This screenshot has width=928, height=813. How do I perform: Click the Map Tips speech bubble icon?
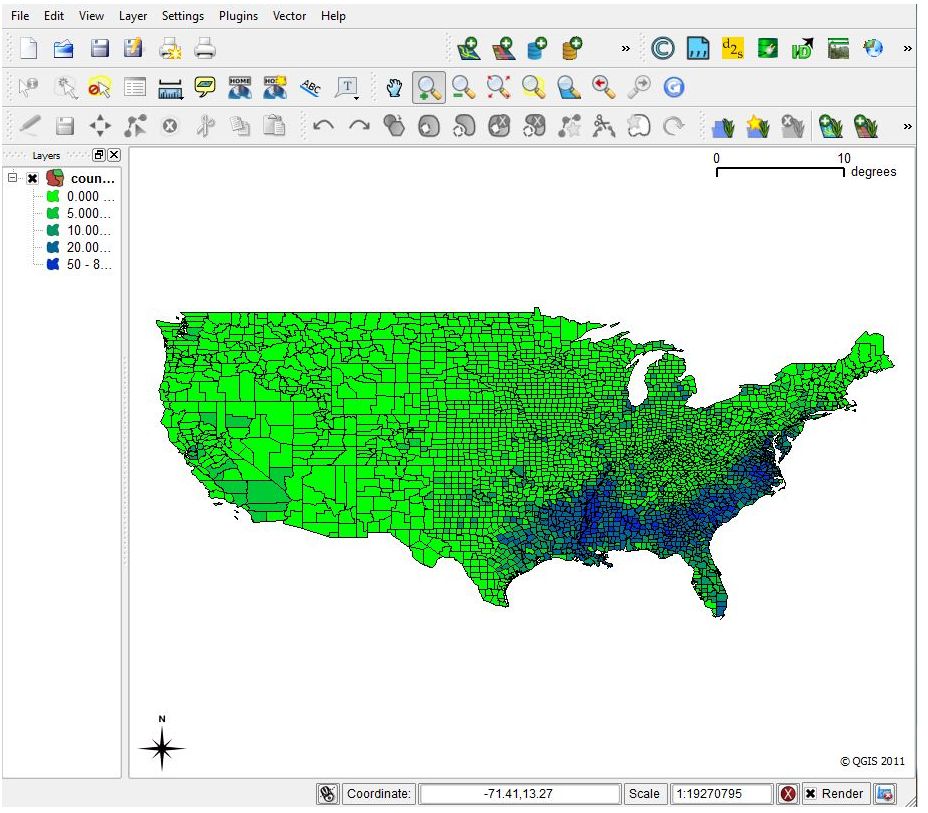point(205,87)
